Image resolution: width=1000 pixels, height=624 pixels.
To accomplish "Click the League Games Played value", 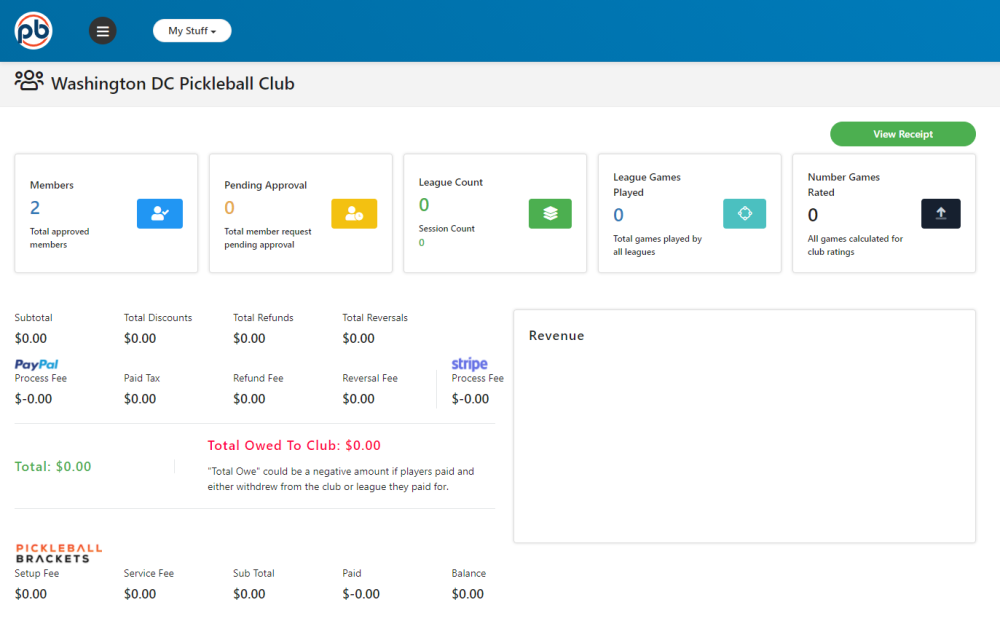I will tap(618, 215).
